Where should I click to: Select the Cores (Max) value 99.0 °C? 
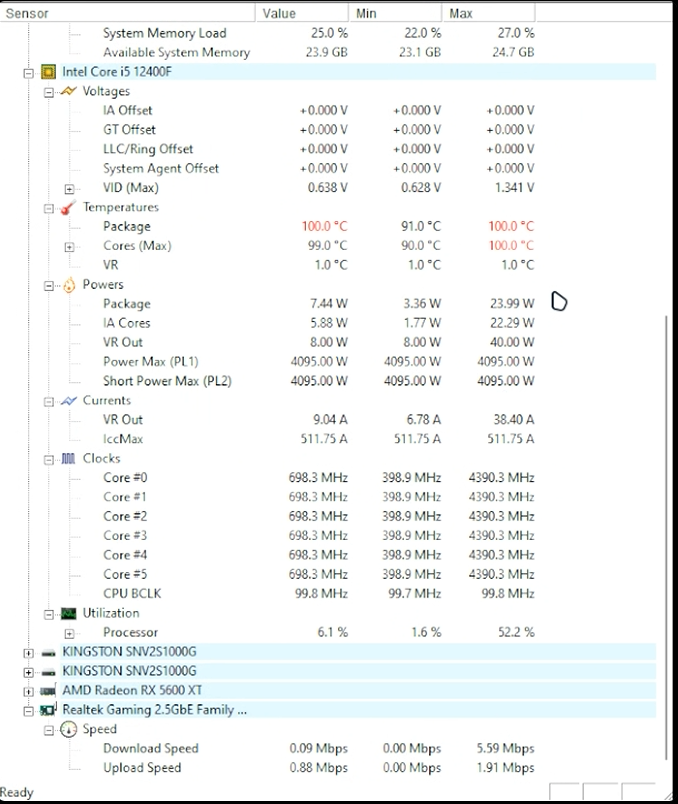pyautogui.click(x=327, y=246)
